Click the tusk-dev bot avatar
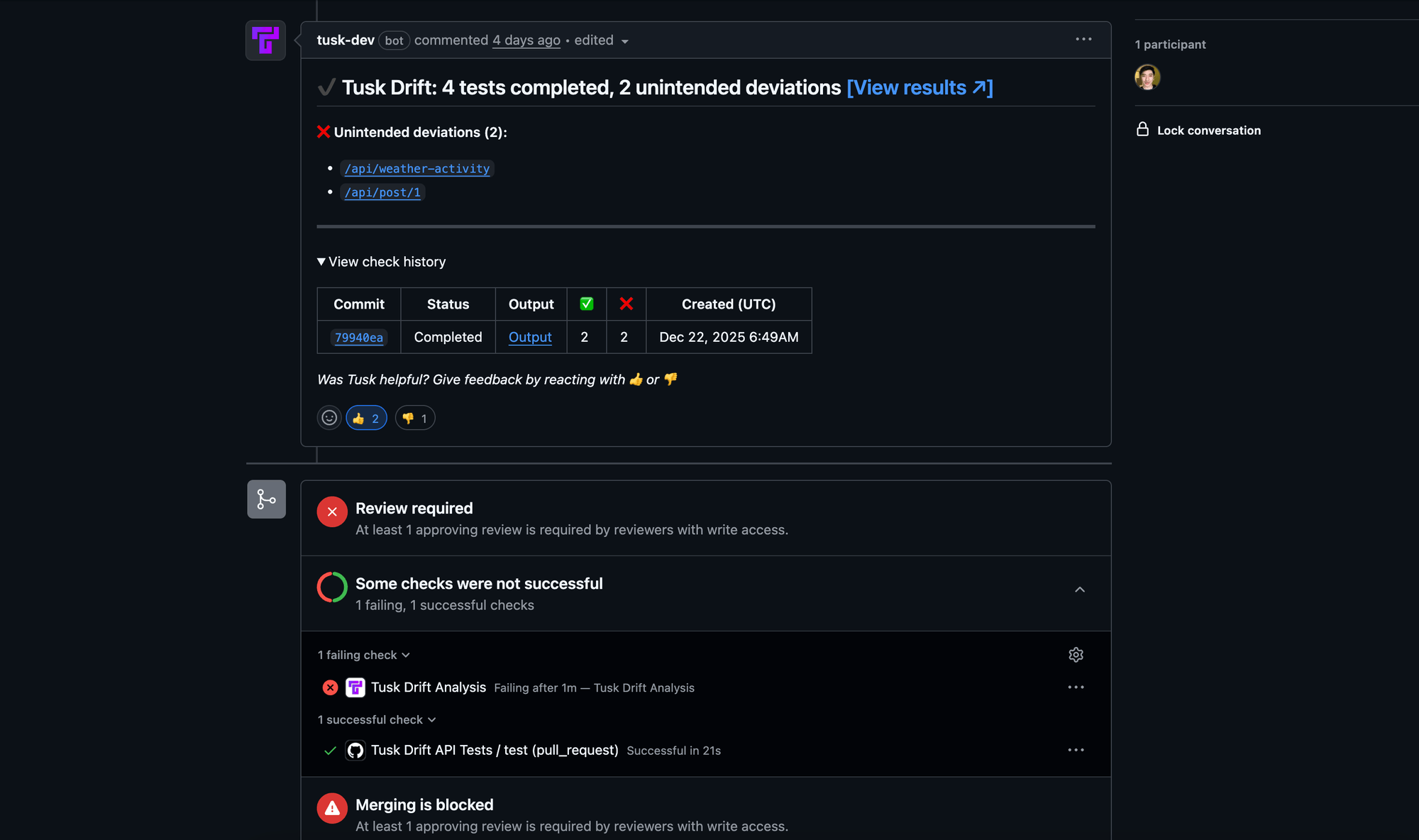The width and height of the screenshot is (1419, 840). [265, 40]
